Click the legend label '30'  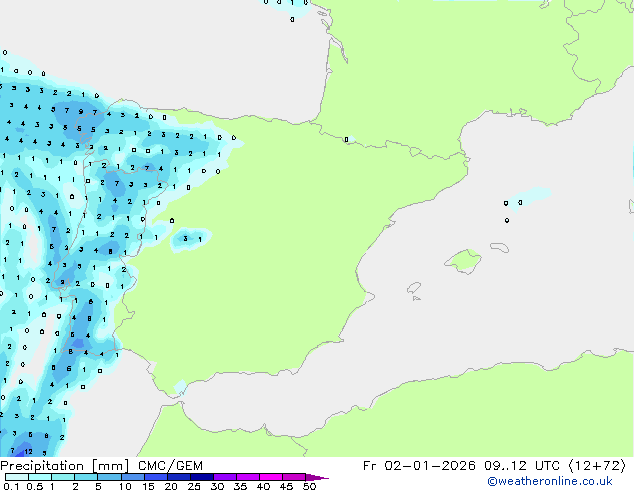pos(217,486)
